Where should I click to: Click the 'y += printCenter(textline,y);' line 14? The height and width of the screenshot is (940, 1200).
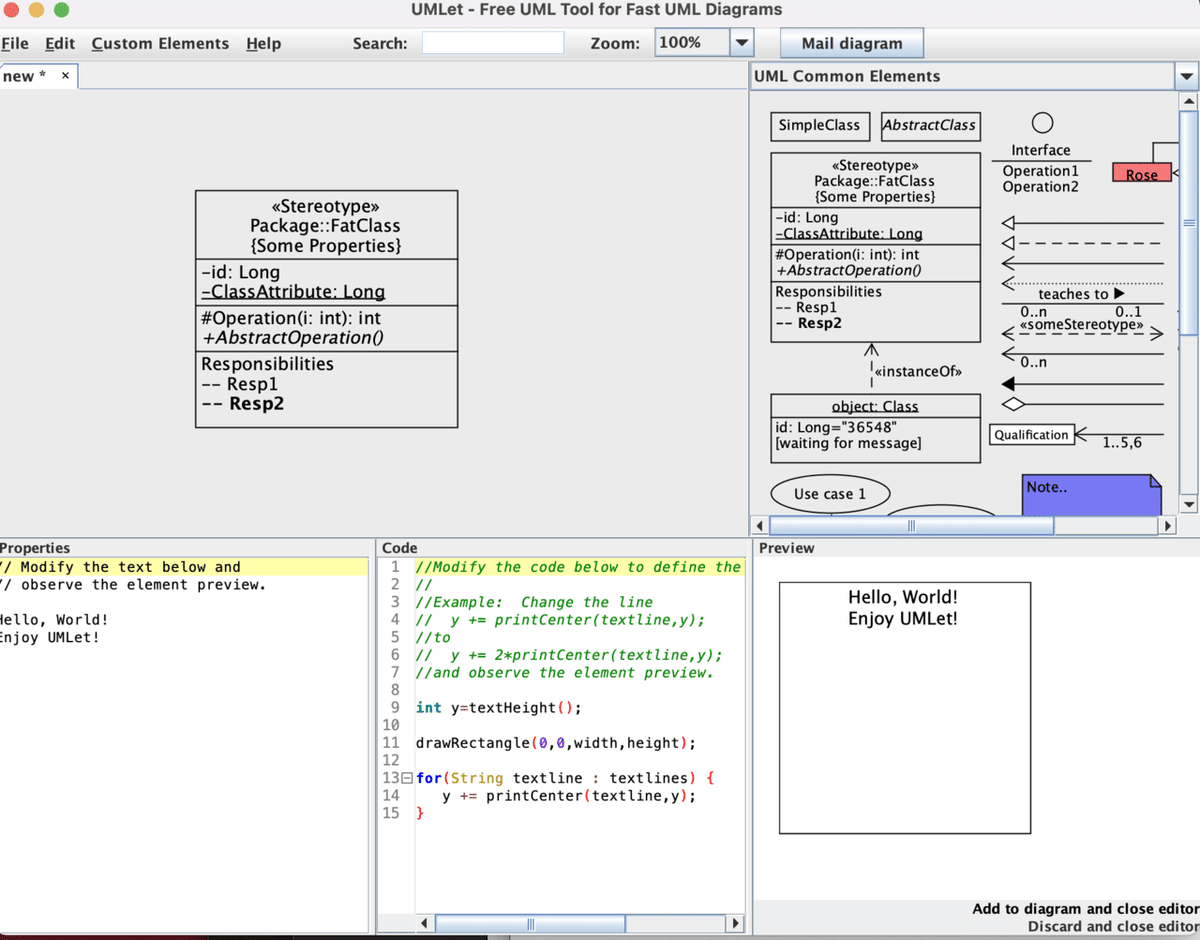click(x=569, y=796)
